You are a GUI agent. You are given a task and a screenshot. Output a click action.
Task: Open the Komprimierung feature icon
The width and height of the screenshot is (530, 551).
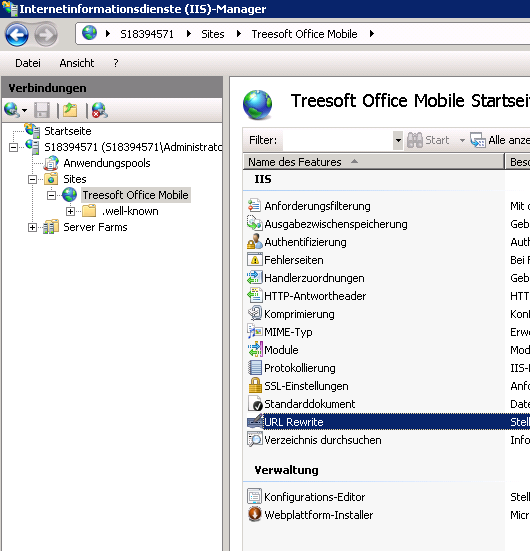pos(255,313)
